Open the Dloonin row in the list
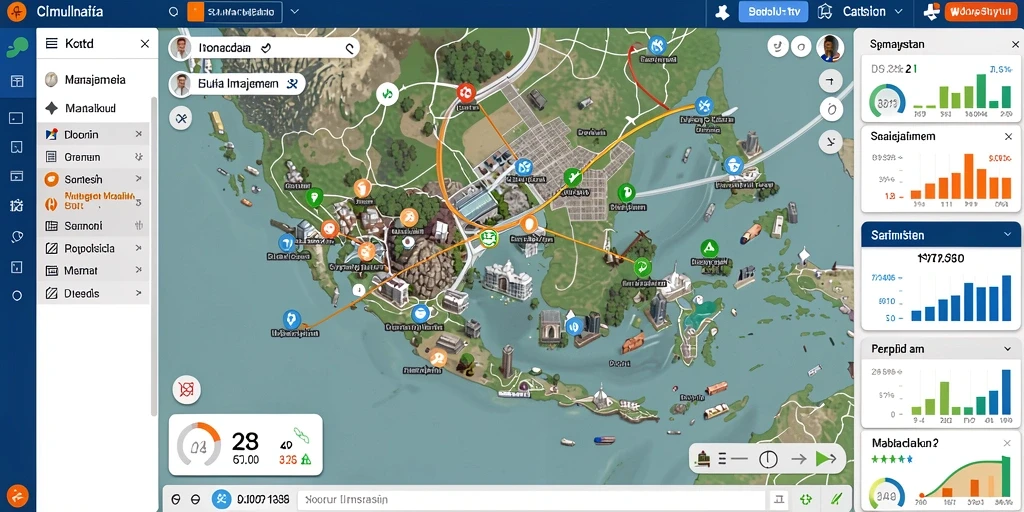Image resolution: width=1024 pixels, height=512 pixels. coord(93,135)
